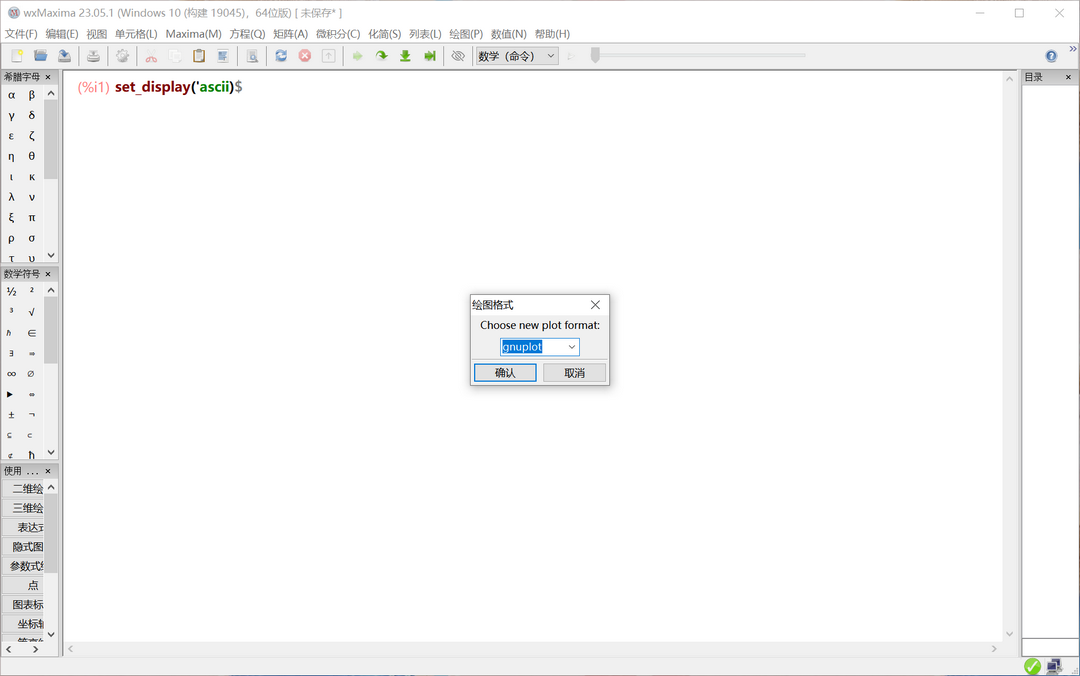Click the blue Help question icon
Viewport: 1080px width, 676px height.
(x=1051, y=56)
